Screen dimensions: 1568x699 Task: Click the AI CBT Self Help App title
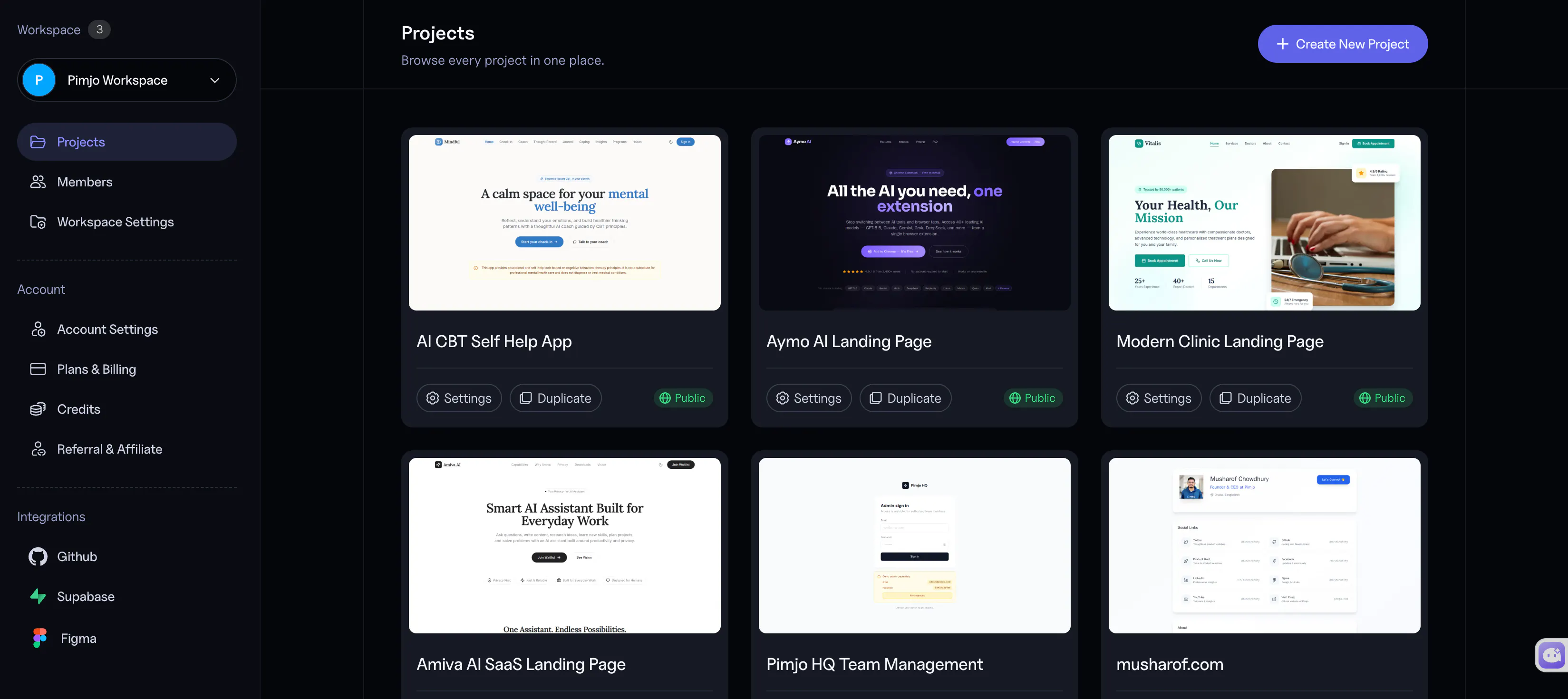pos(494,341)
